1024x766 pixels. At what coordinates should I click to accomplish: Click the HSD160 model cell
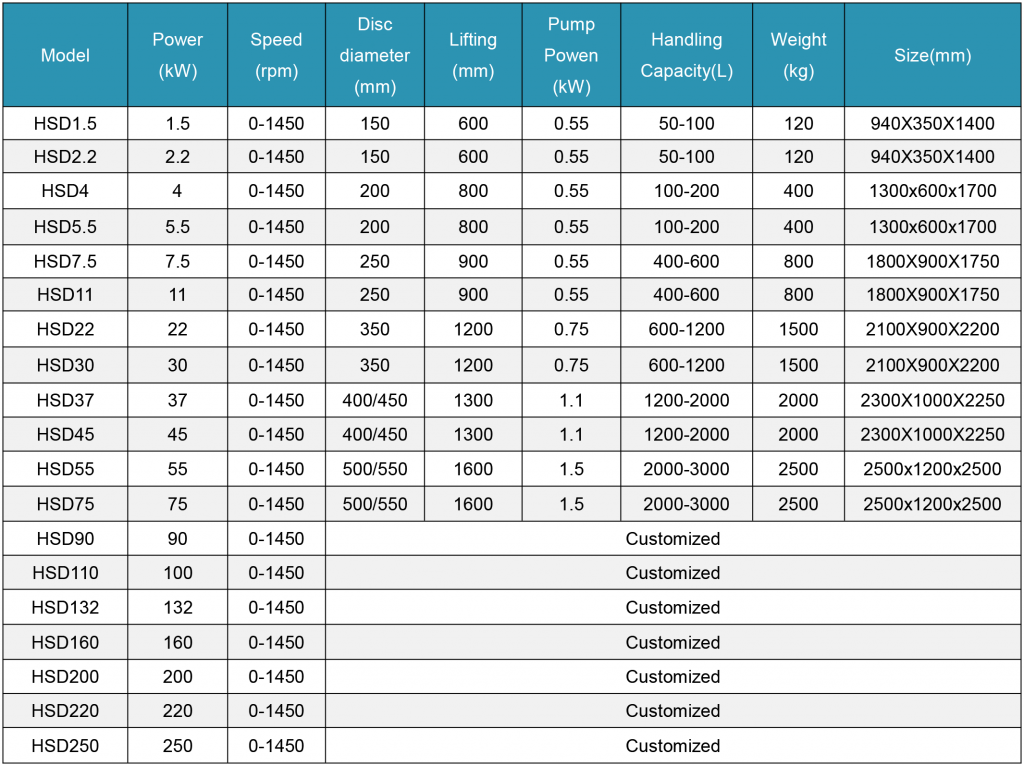(x=65, y=642)
